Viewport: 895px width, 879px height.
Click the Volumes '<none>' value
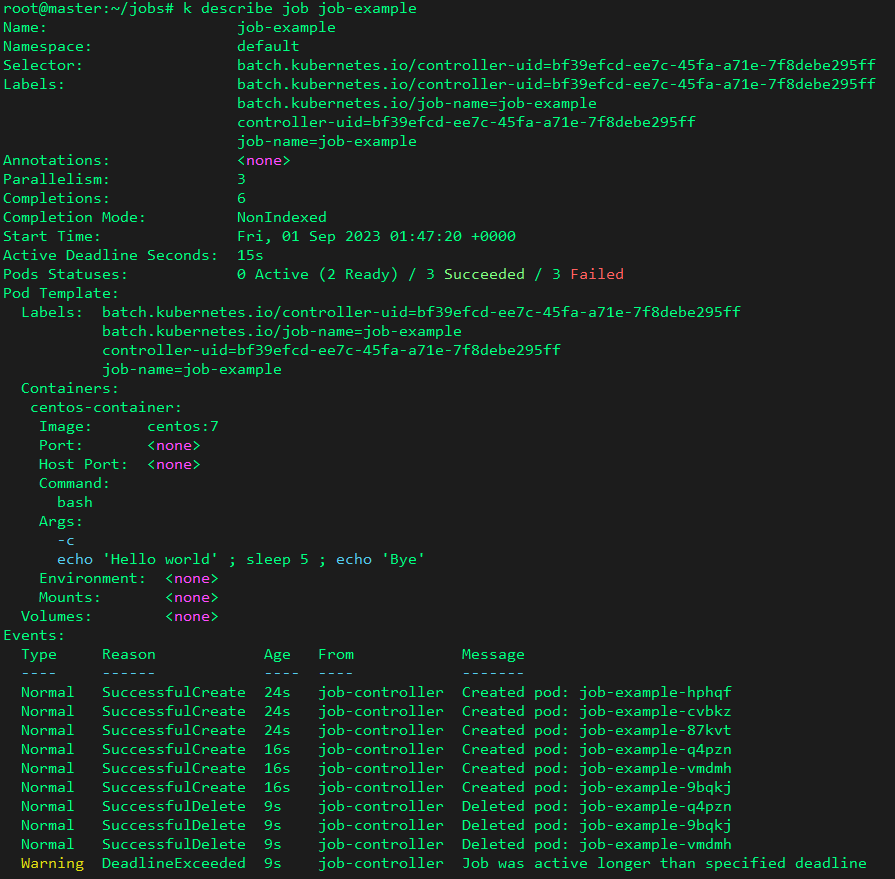pyautogui.click(x=192, y=616)
